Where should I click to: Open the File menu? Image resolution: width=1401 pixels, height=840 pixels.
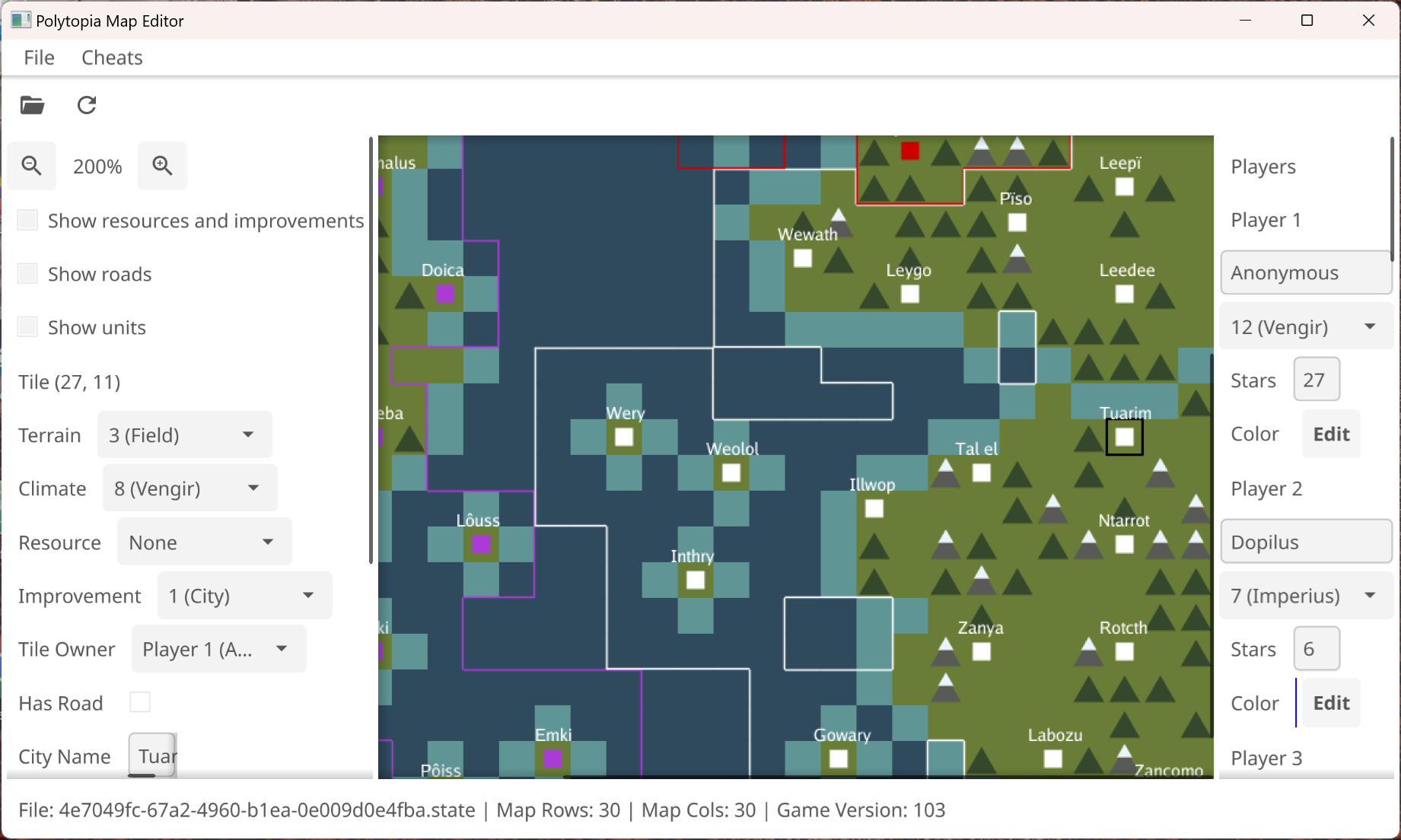click(39, 58)
